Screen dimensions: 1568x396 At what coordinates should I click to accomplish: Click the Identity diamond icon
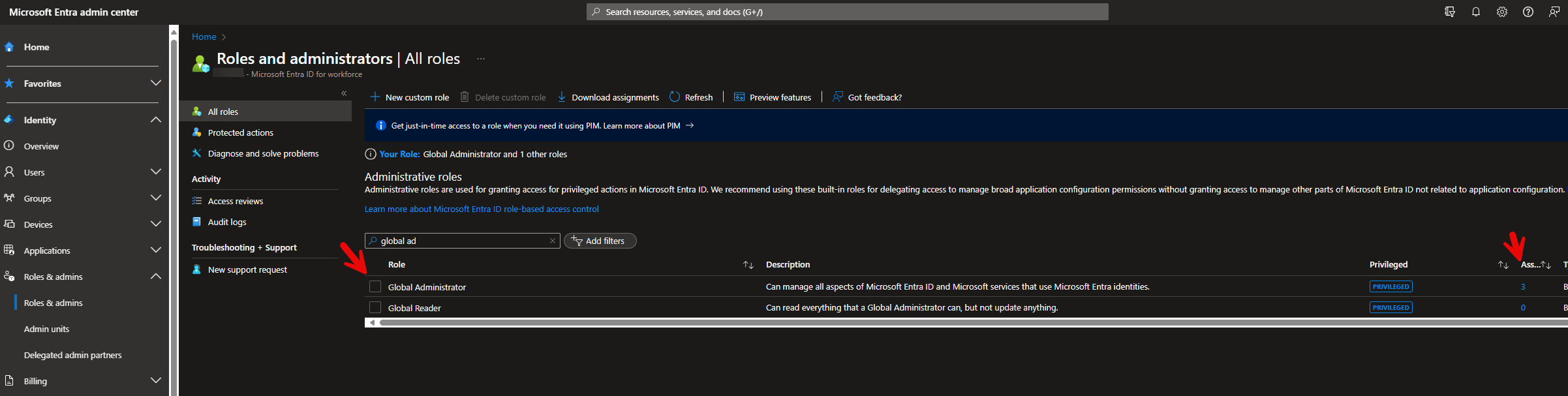pyautogui.click(x=9, y=120)
